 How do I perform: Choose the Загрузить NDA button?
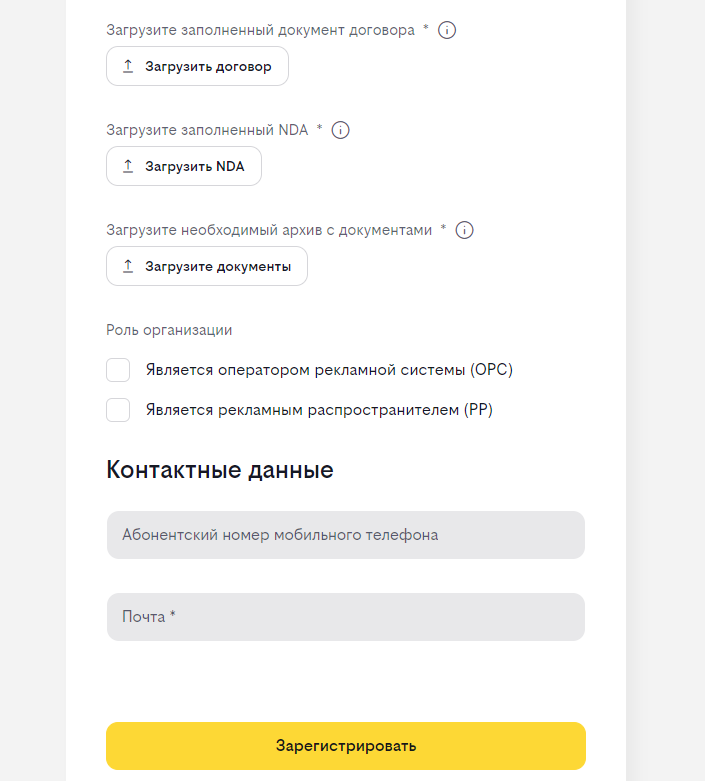pos(184,166)
